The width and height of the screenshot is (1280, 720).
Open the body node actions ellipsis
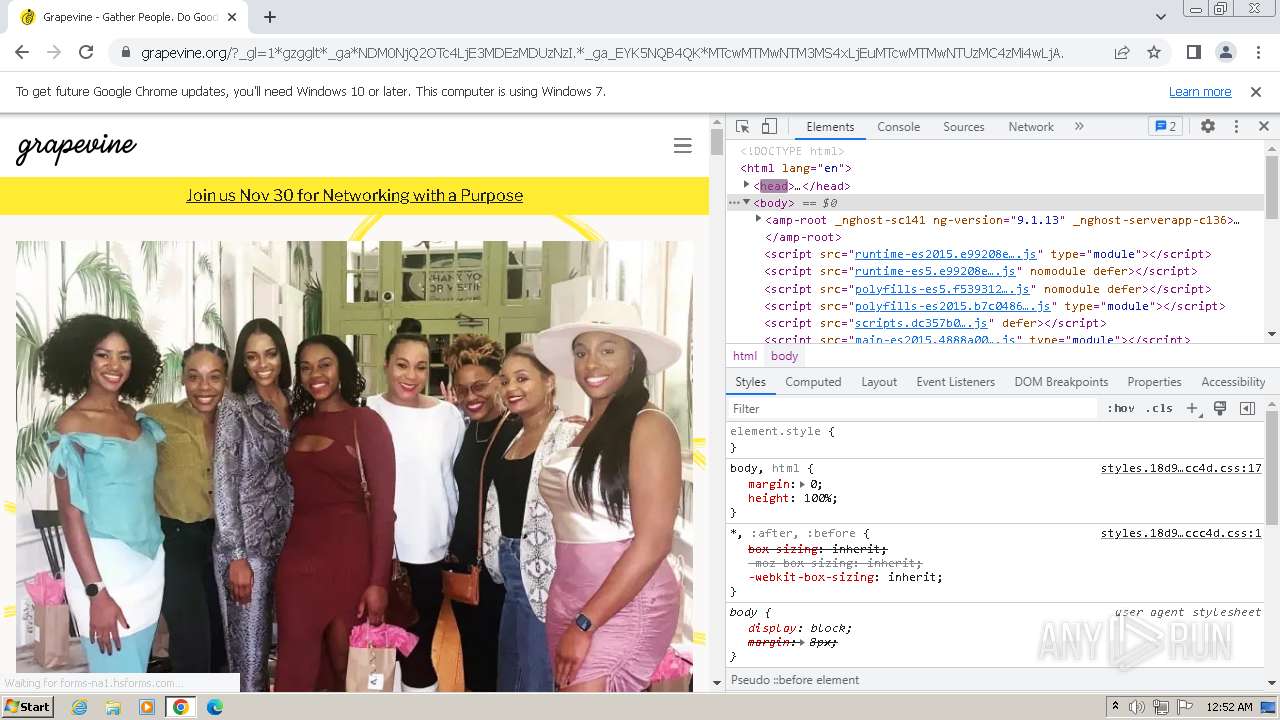734,202
